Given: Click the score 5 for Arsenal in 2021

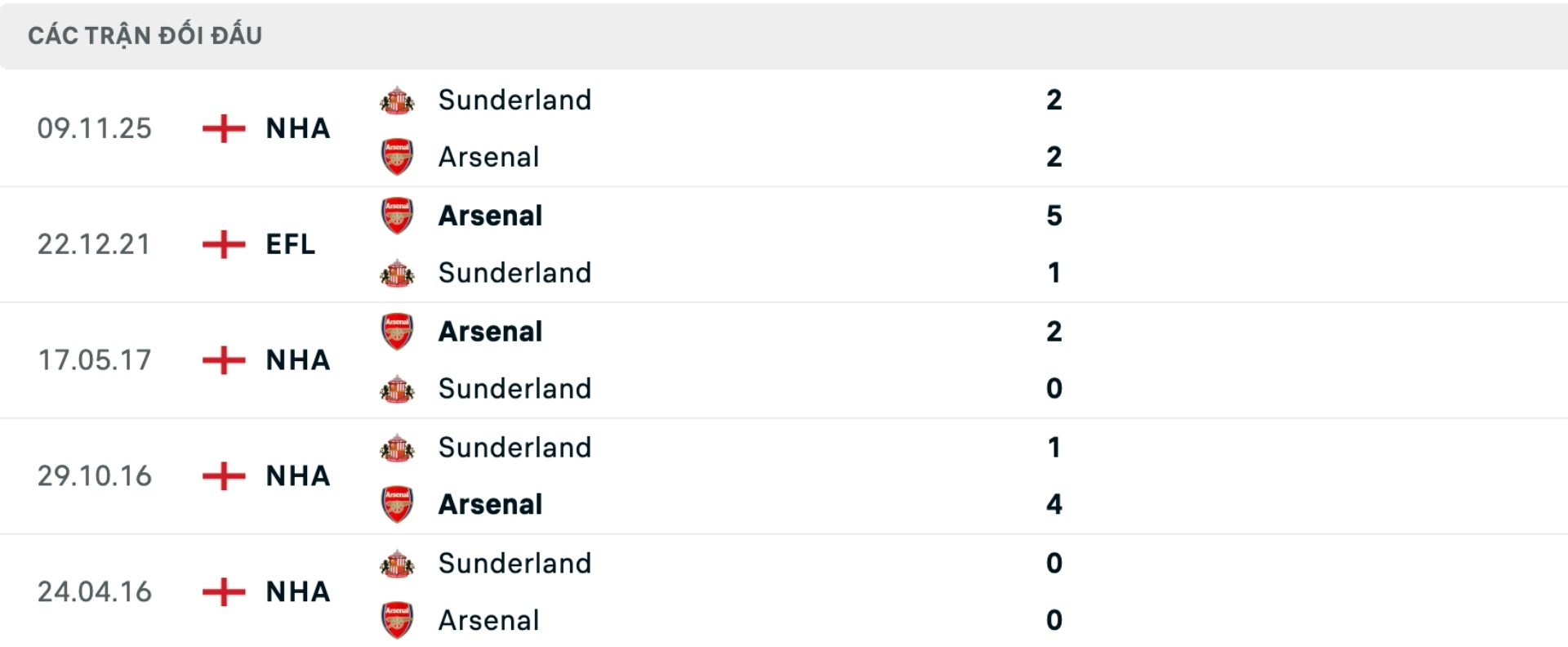Looking at the screenshot, I should click(1054, 216).
